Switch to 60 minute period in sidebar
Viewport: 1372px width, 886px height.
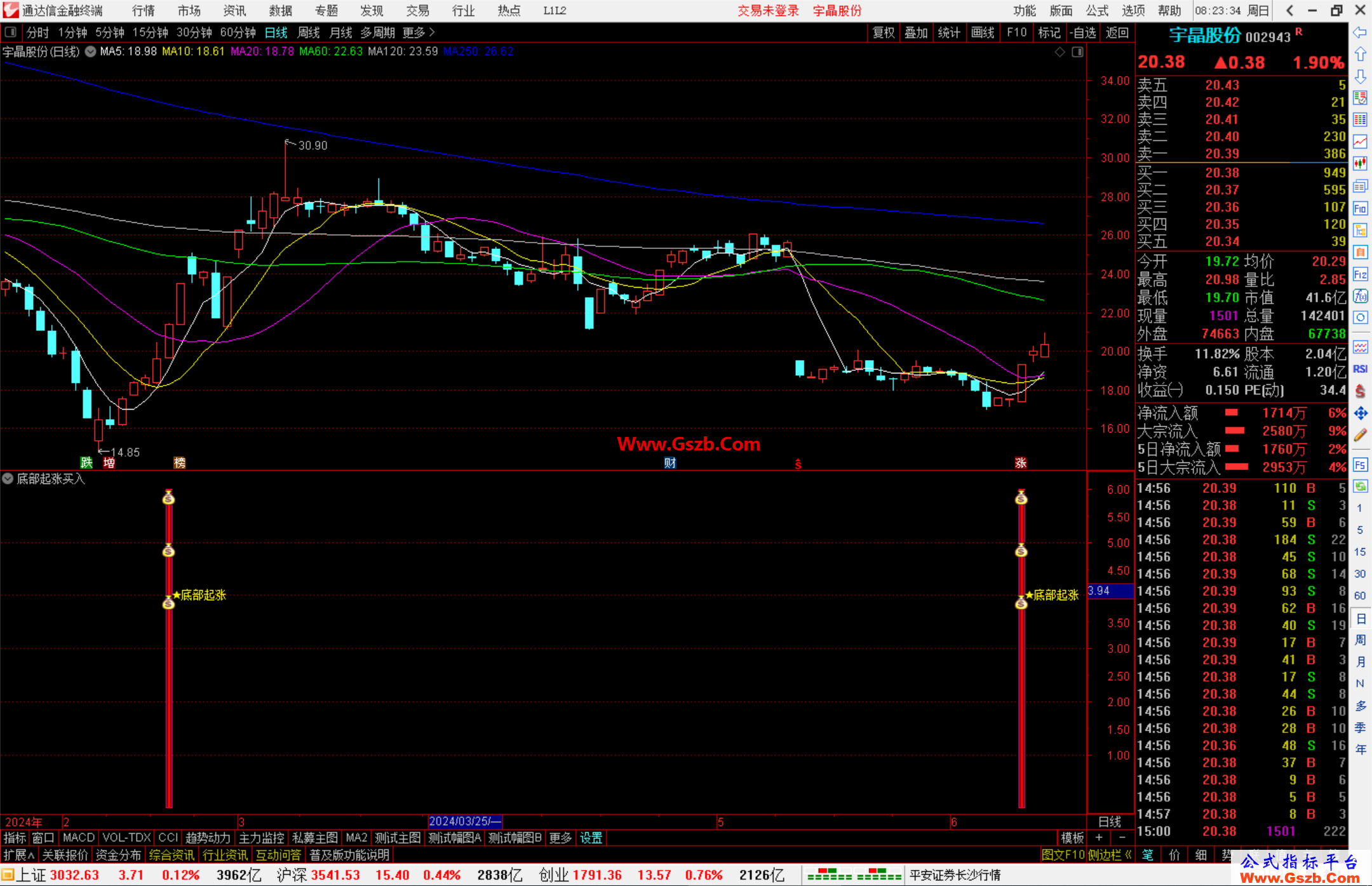click(1360, 596)
